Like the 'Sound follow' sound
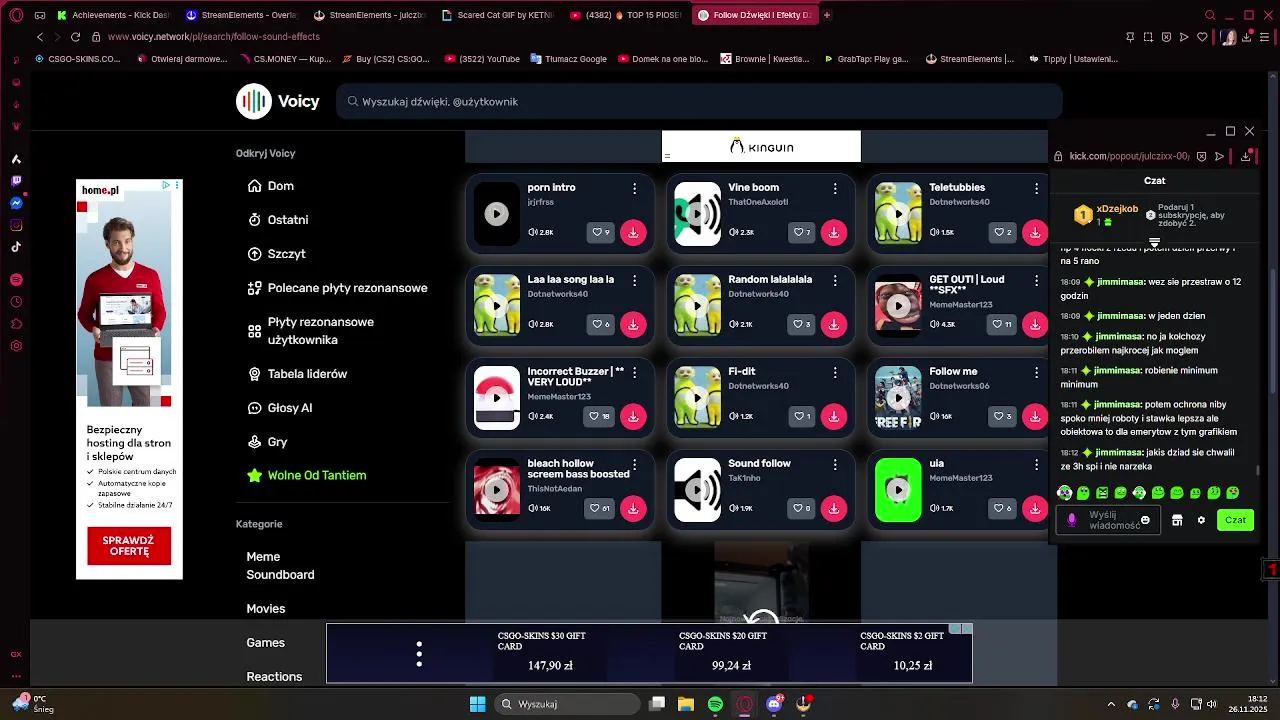1280x720 pixels. click(802, 508)
